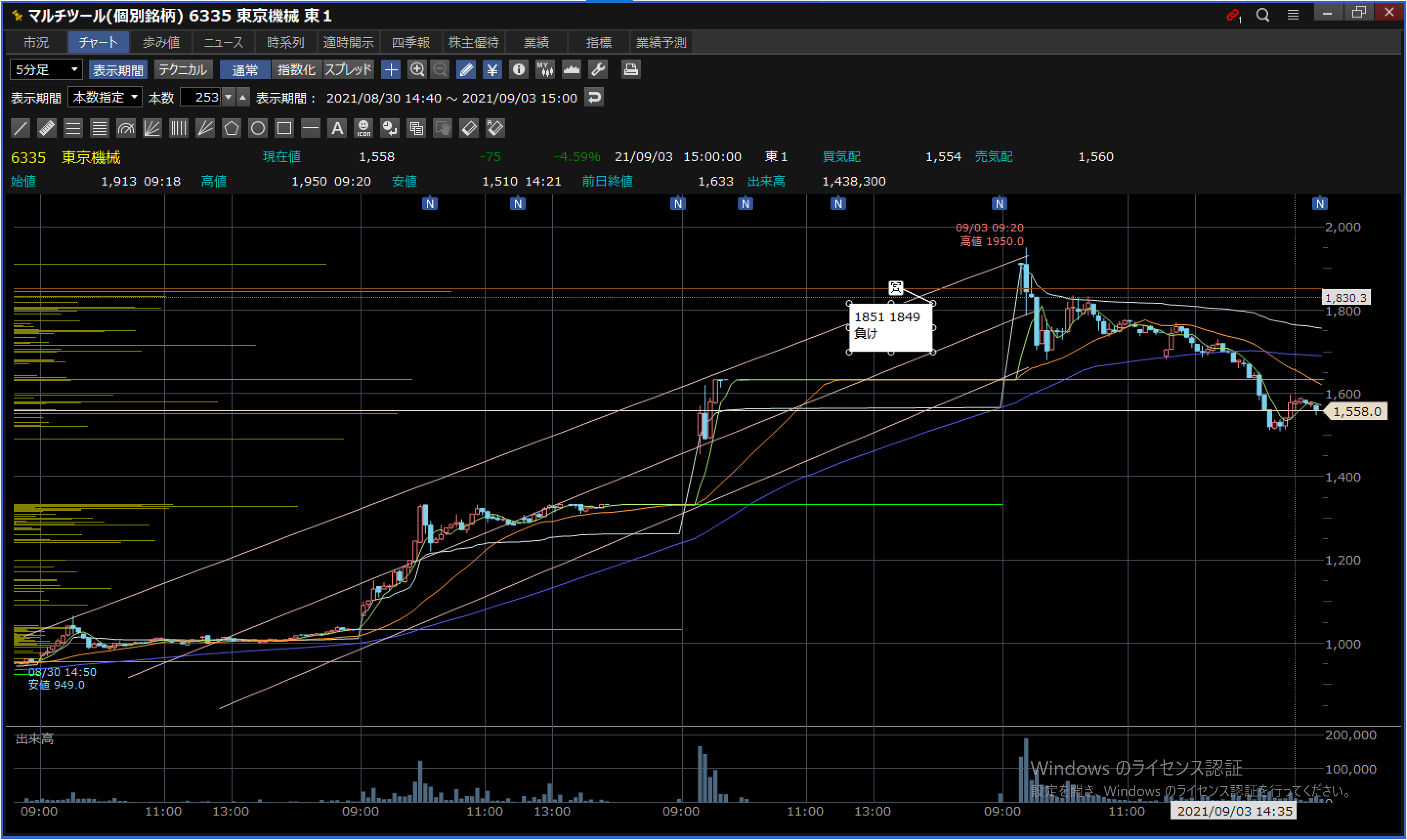The image size is (1407, 840).
Task: Open the 5分足 timeframe dropdown
Action: tap(46, 70)
